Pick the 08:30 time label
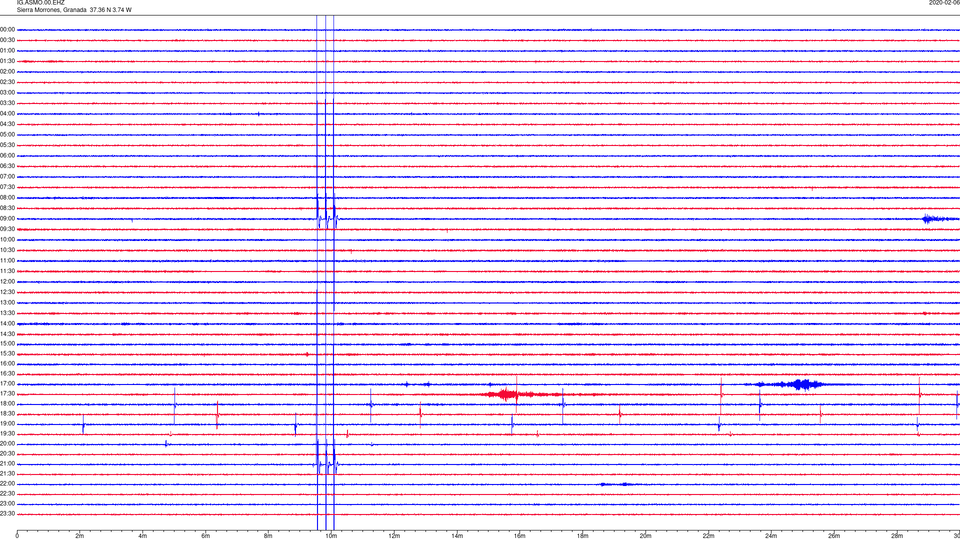 click(7, 208)
